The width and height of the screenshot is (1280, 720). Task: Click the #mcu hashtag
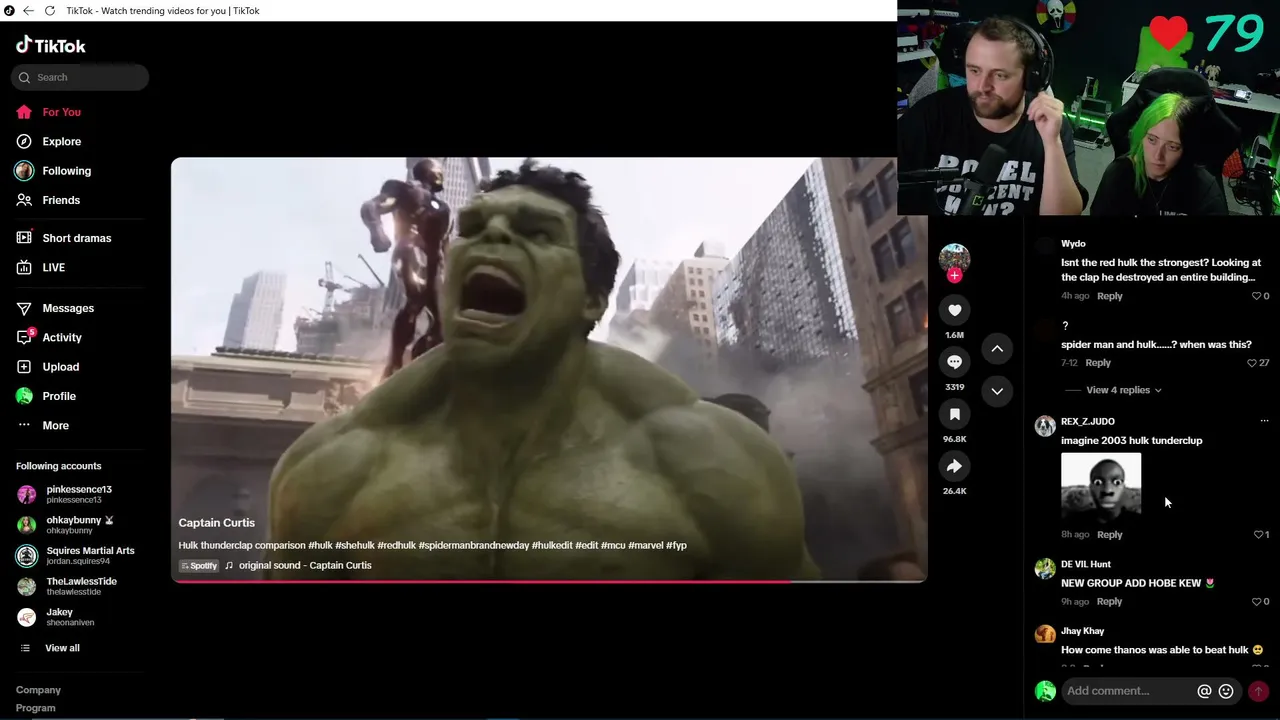click(x=613, y=546)
